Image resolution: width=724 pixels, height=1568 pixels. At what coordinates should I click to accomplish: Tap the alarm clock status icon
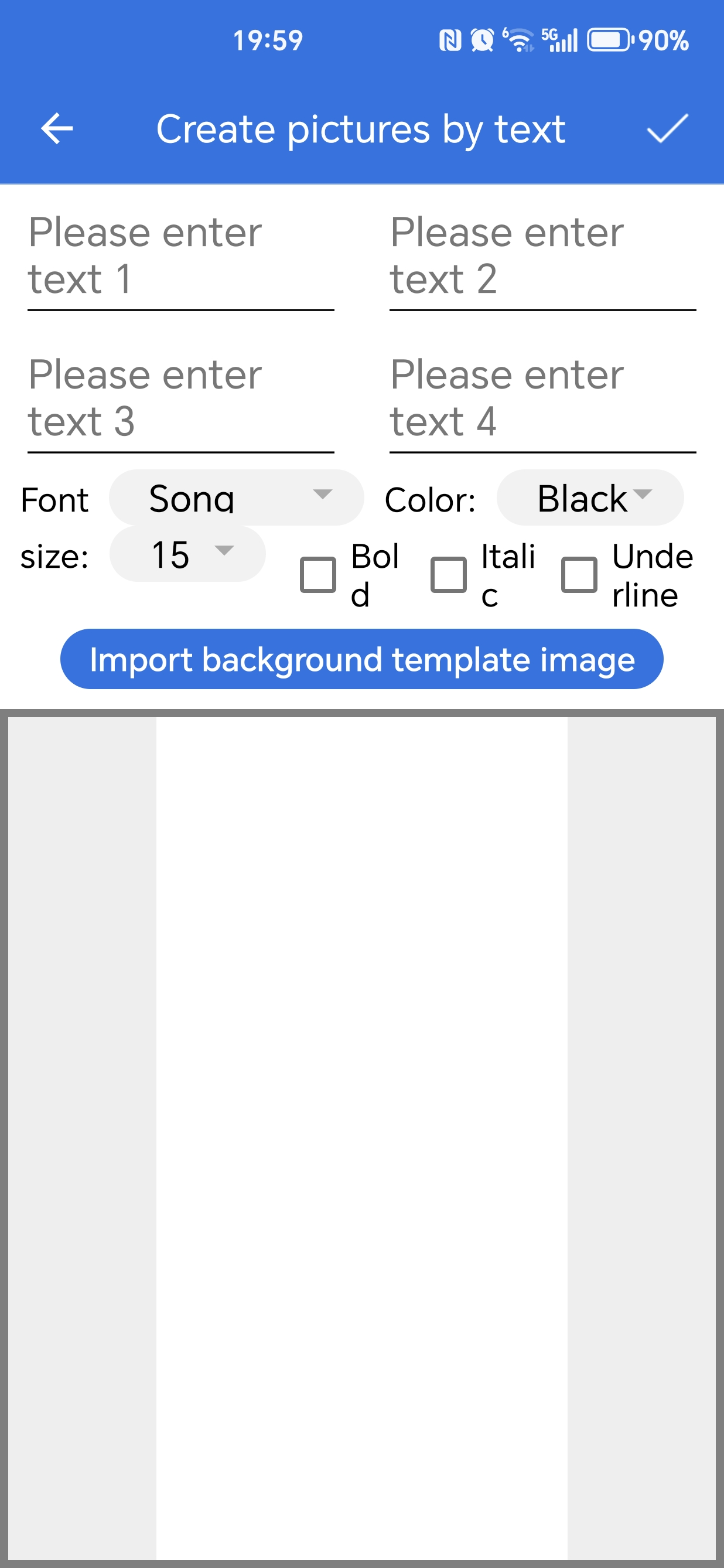pyautogui.click(x=482, y=41)
